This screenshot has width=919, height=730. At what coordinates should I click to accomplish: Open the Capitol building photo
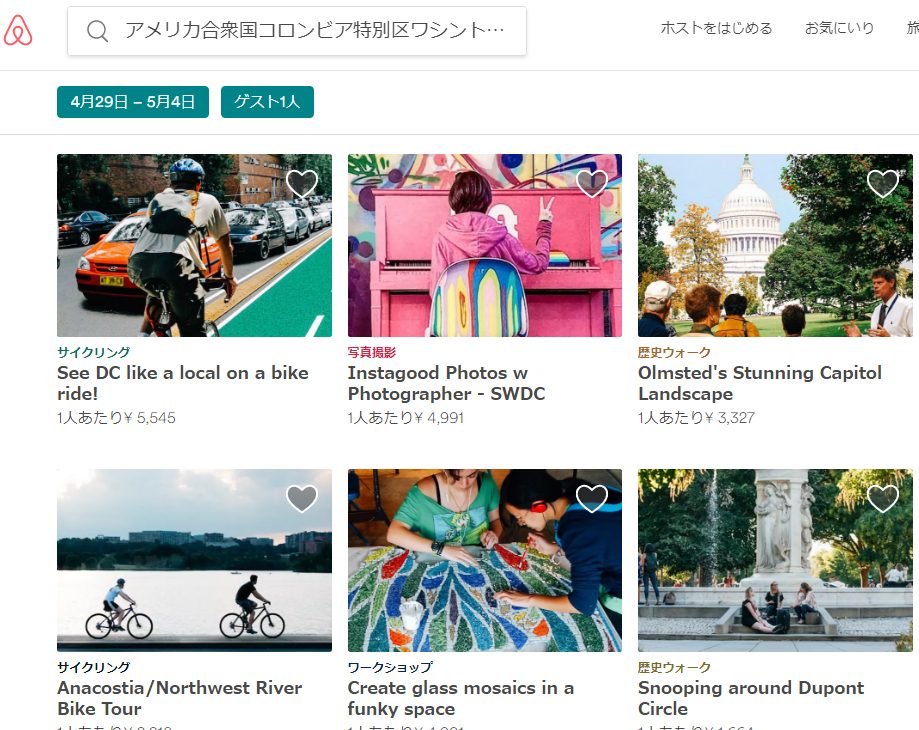click(x=775, y=245)
